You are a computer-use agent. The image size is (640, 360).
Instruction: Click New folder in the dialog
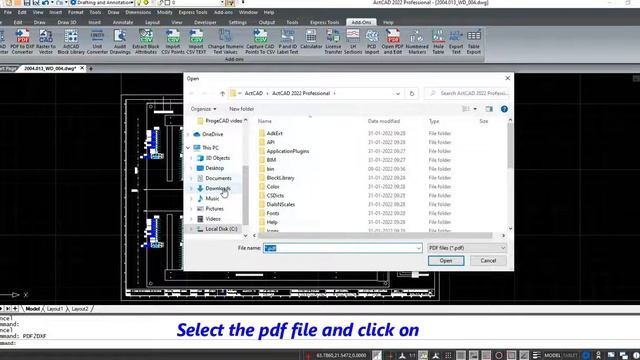point(241,109)
